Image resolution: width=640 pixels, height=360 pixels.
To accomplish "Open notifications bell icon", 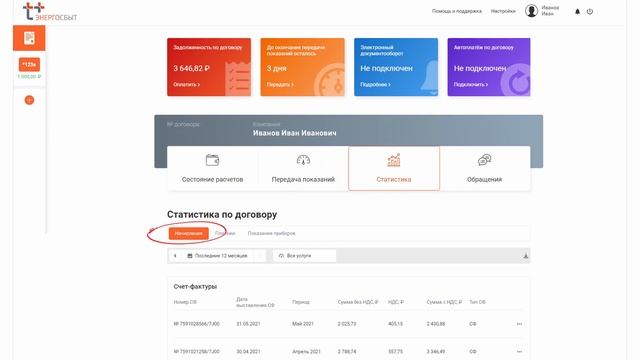I will 577,11.
